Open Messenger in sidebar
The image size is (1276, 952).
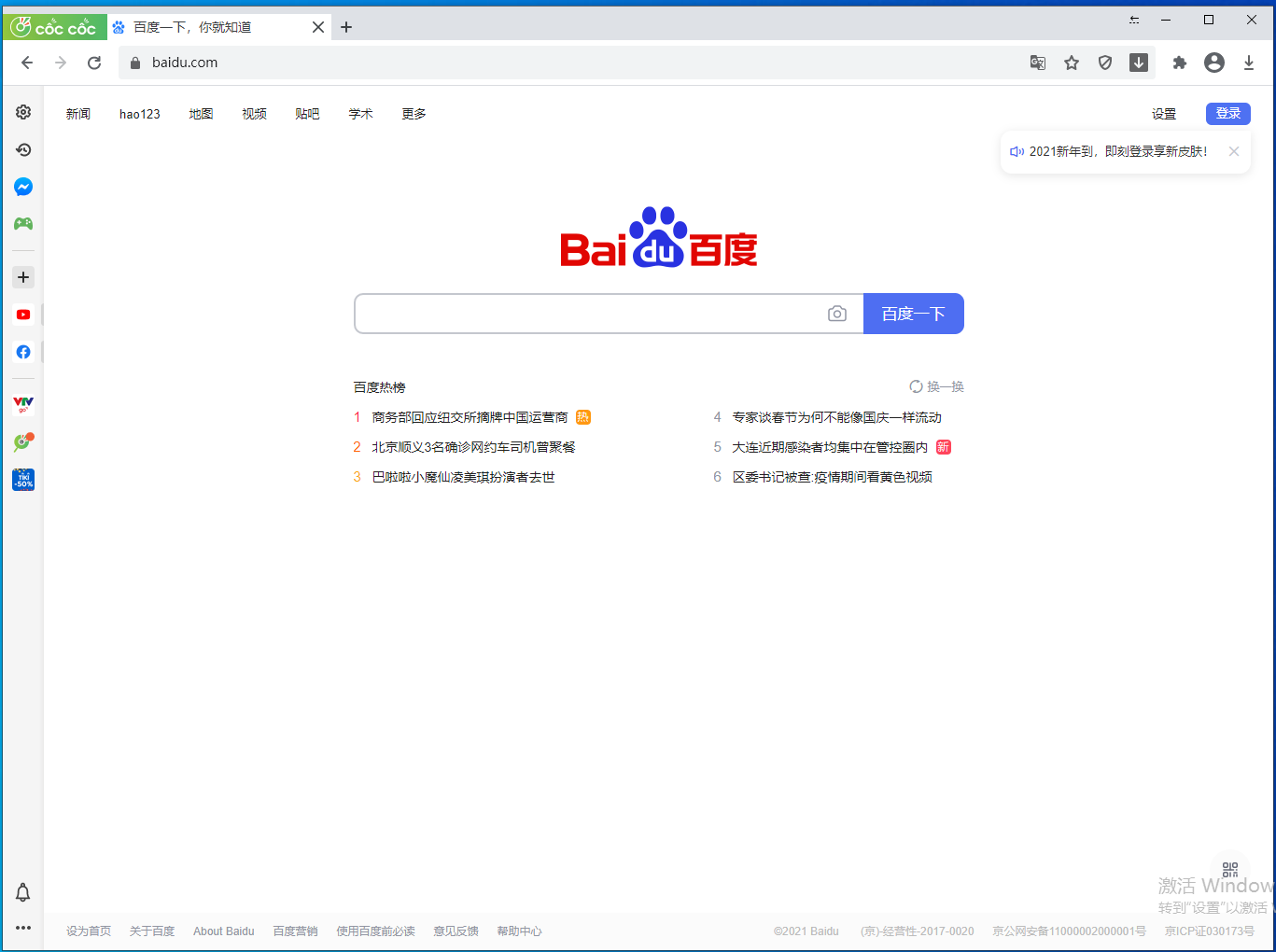click(x=23, y=187)
